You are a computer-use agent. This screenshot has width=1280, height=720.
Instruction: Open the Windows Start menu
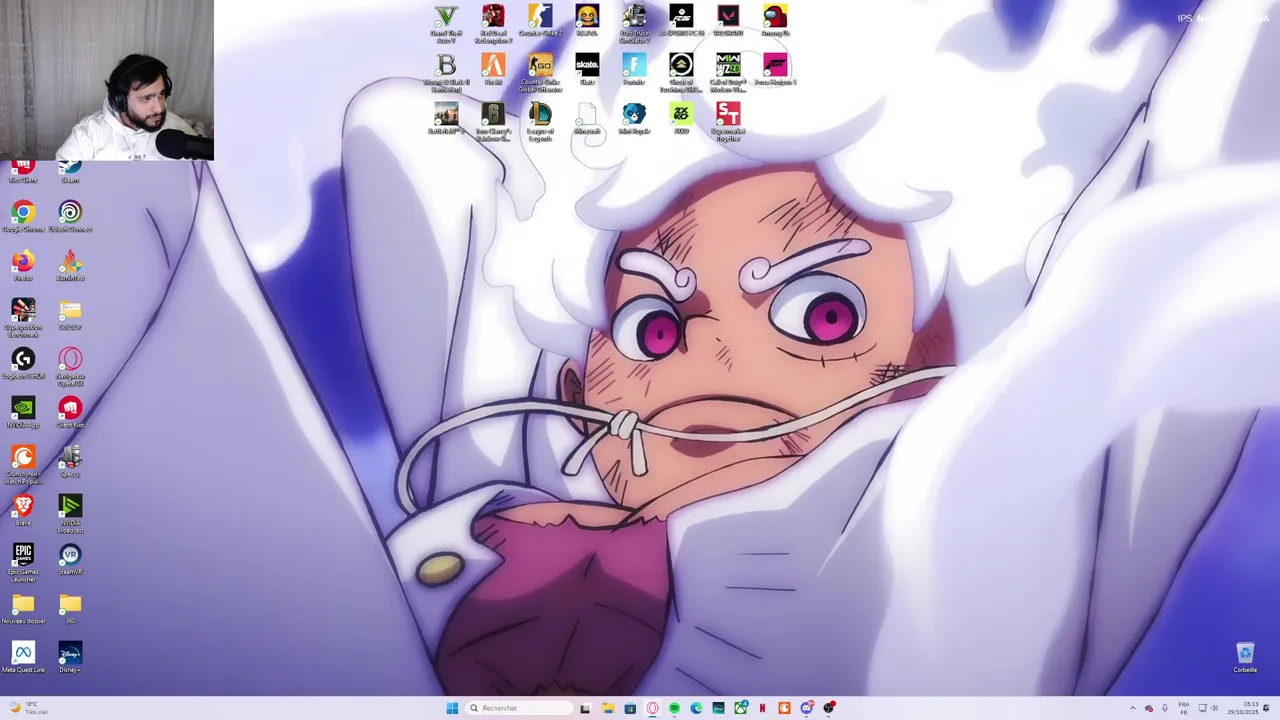tap(452, 708)
